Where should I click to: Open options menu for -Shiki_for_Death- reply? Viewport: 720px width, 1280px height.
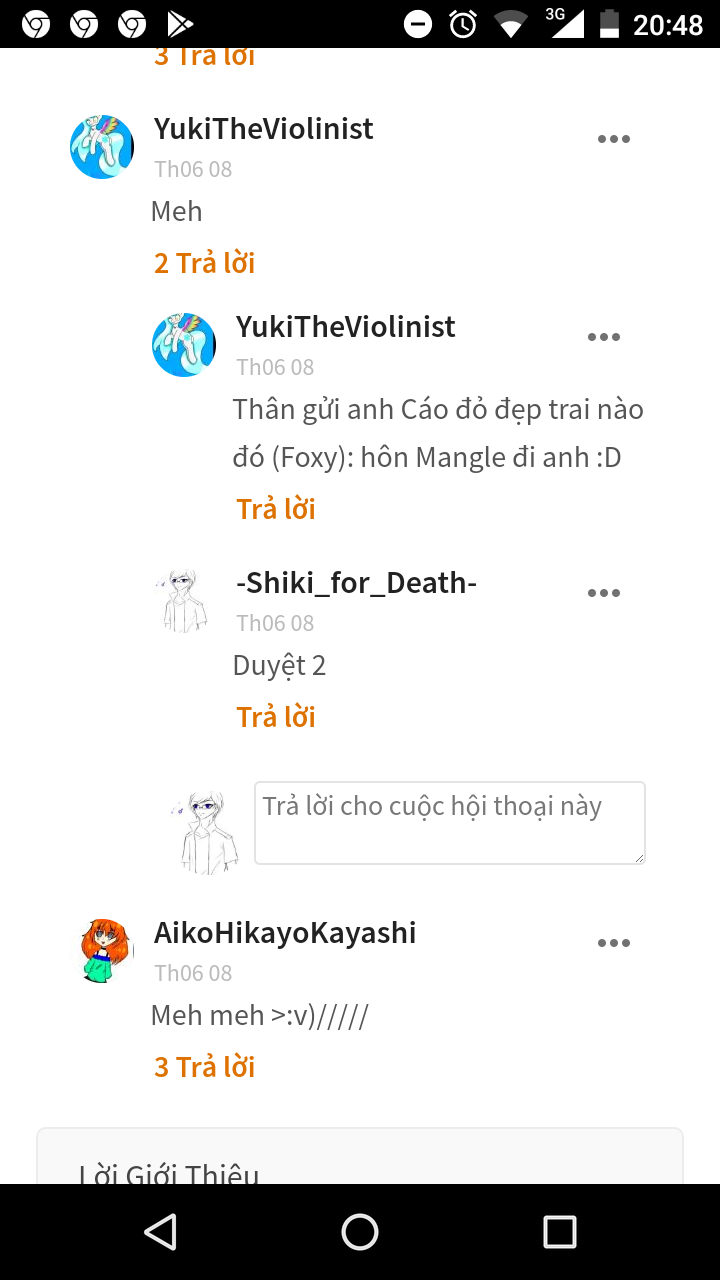point(604,593)
